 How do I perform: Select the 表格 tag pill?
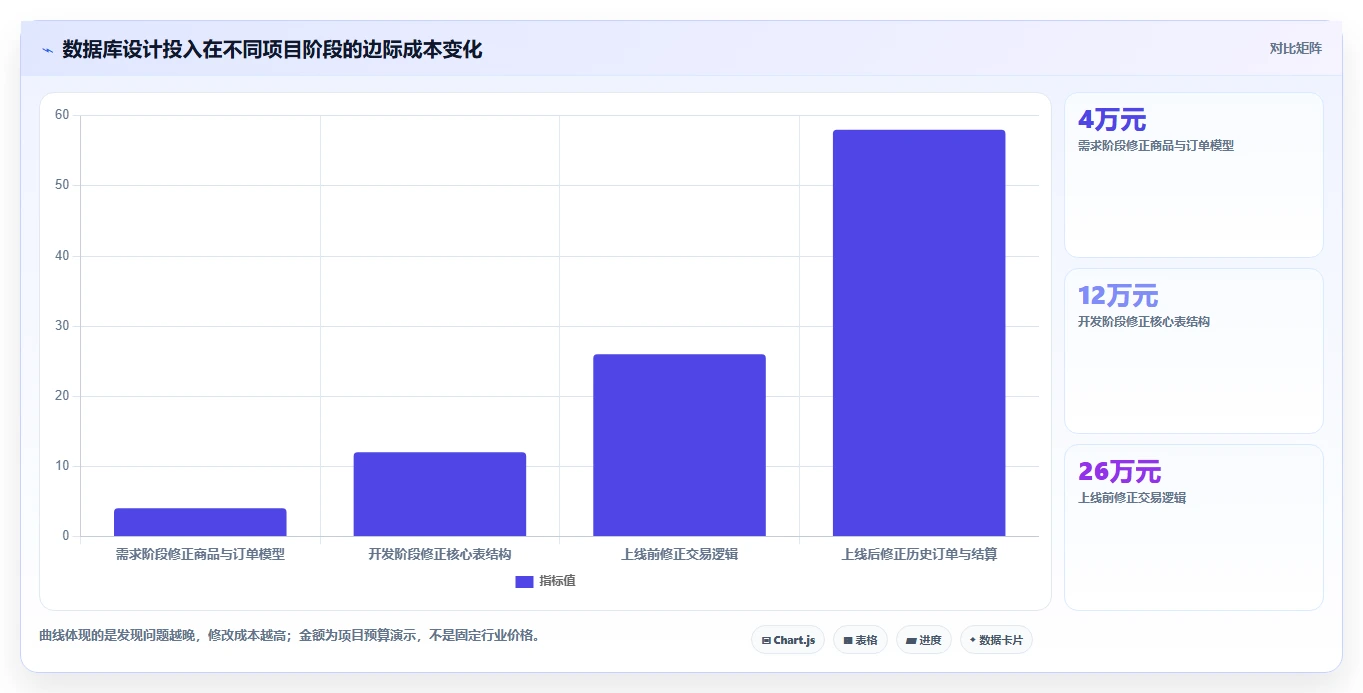coord(860,640)
